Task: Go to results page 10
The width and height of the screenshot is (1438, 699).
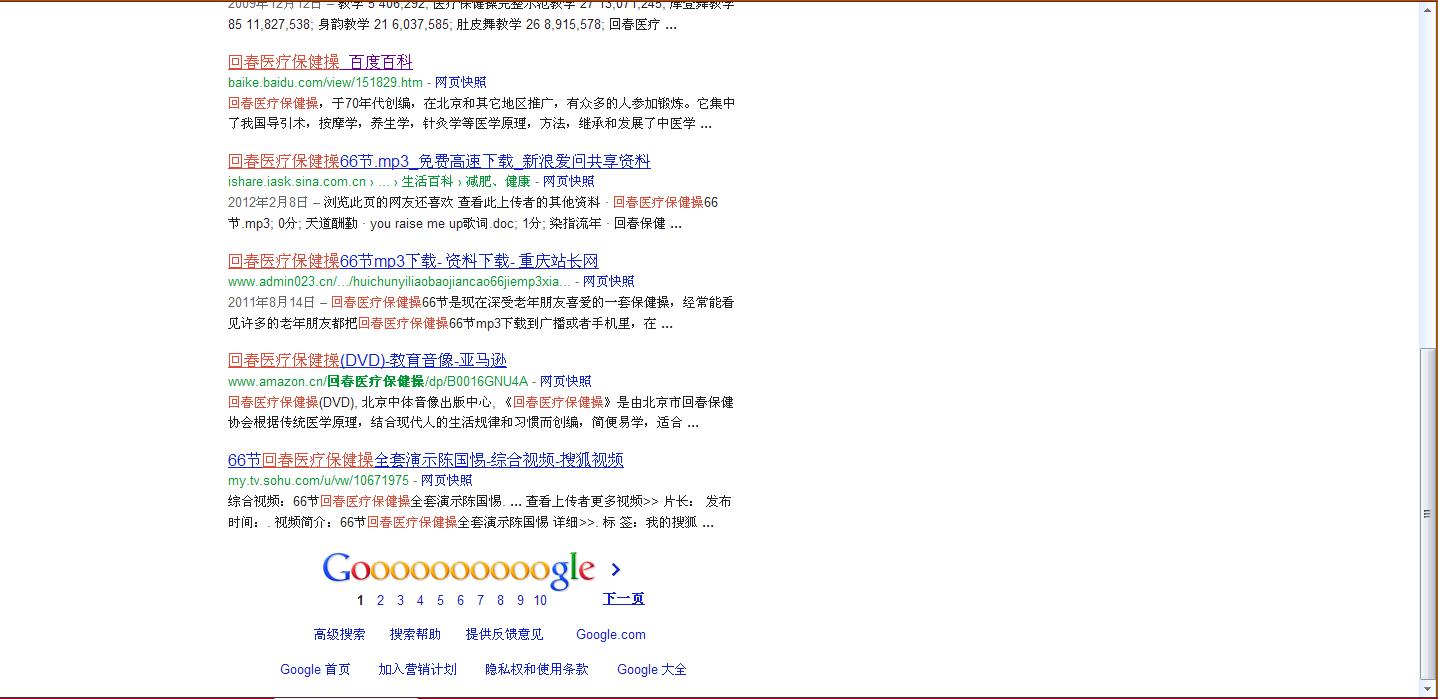Action: coord(540,600)
